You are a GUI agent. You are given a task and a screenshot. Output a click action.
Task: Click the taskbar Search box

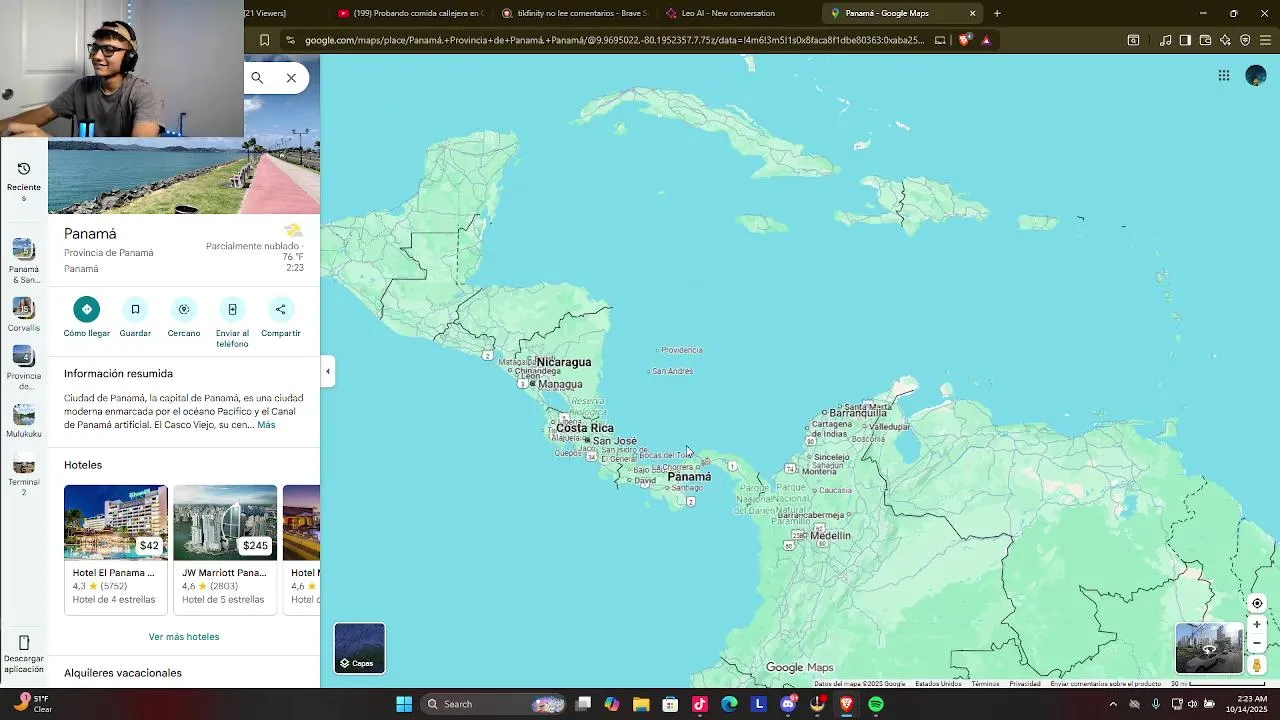(x=495, y=704)
